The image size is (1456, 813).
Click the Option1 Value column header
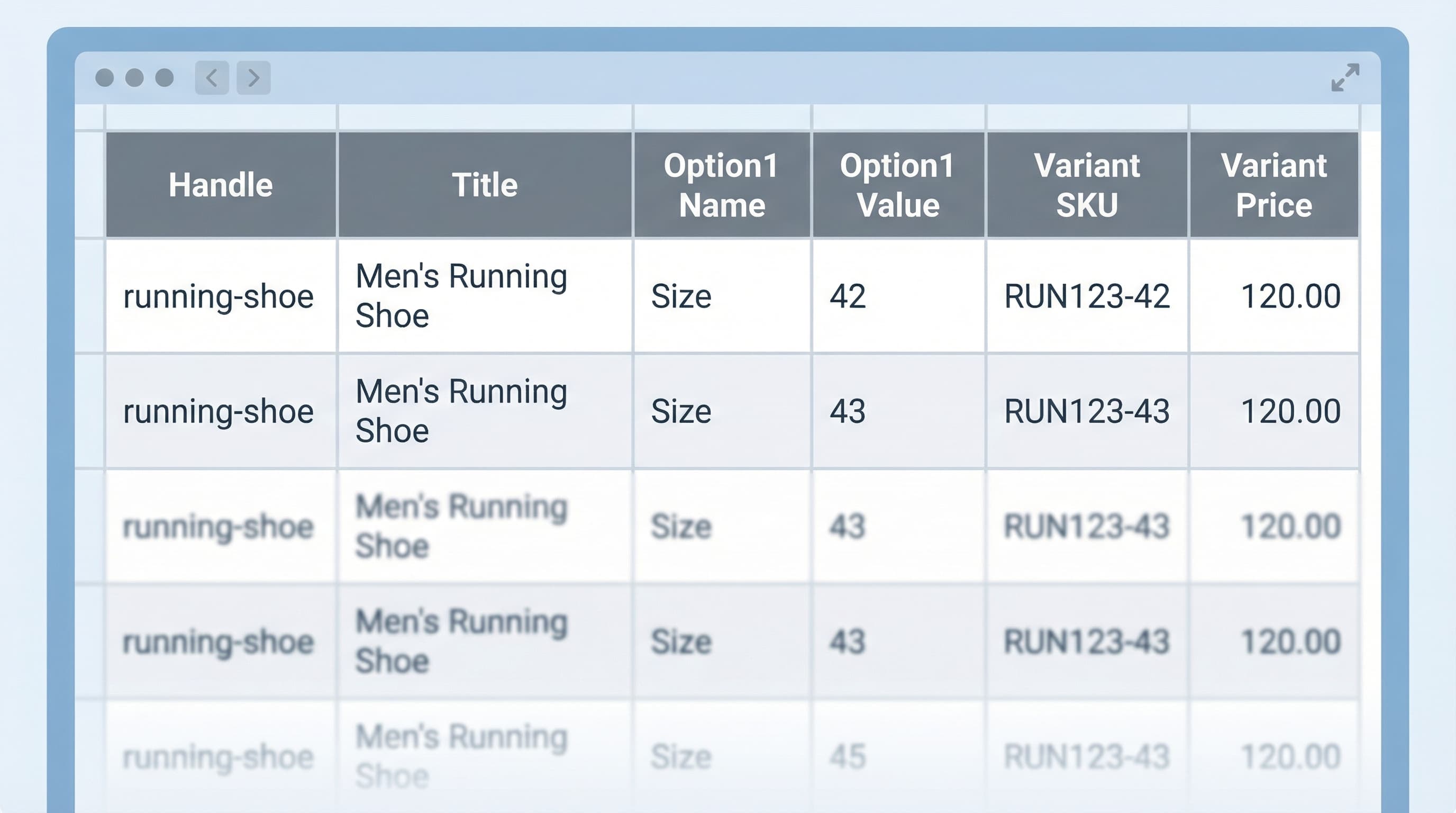pos(897,185)
